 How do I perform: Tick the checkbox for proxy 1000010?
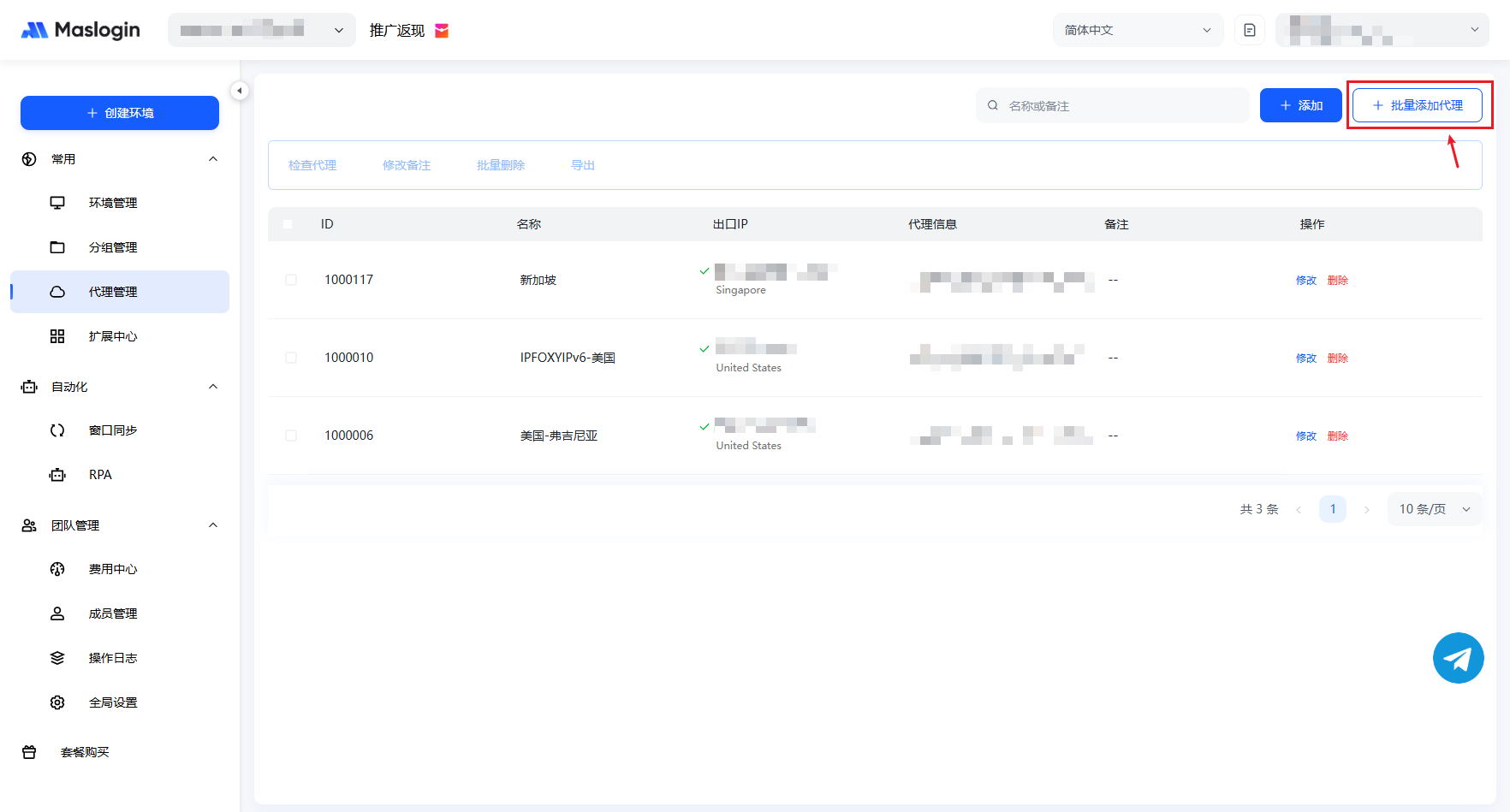coord(291,358)
